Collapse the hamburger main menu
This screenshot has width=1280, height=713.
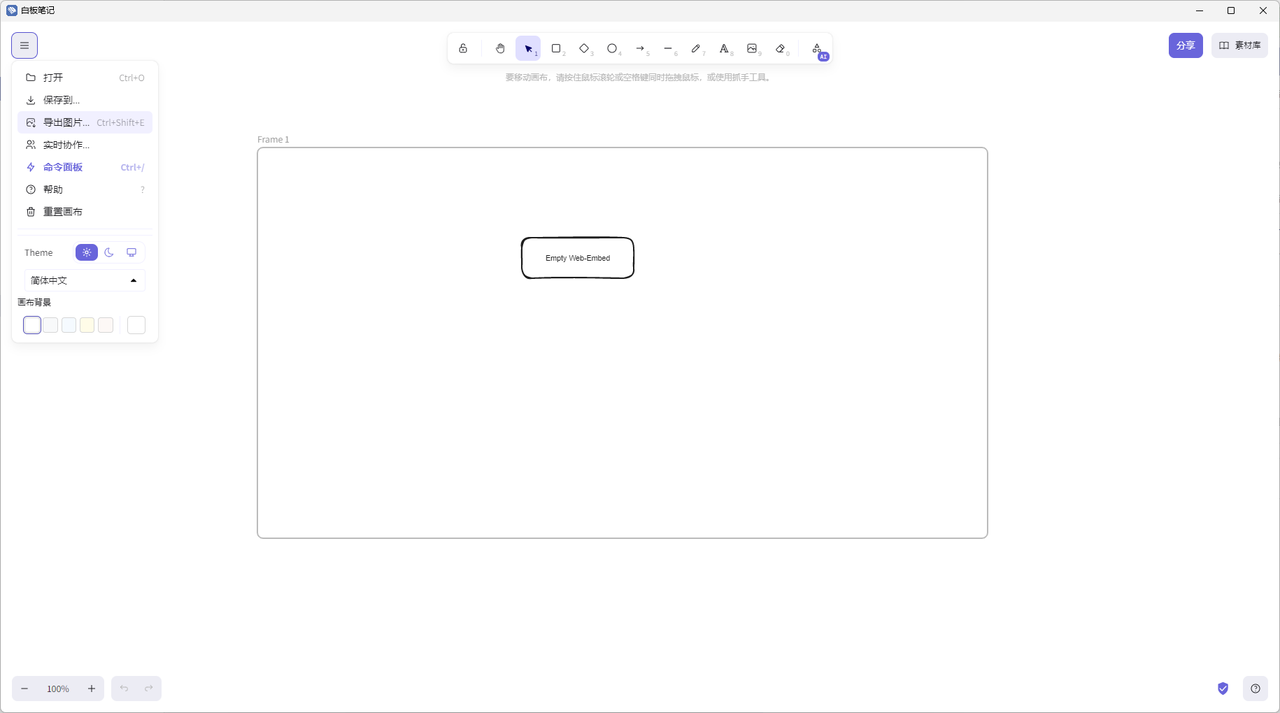click(25, 46)
